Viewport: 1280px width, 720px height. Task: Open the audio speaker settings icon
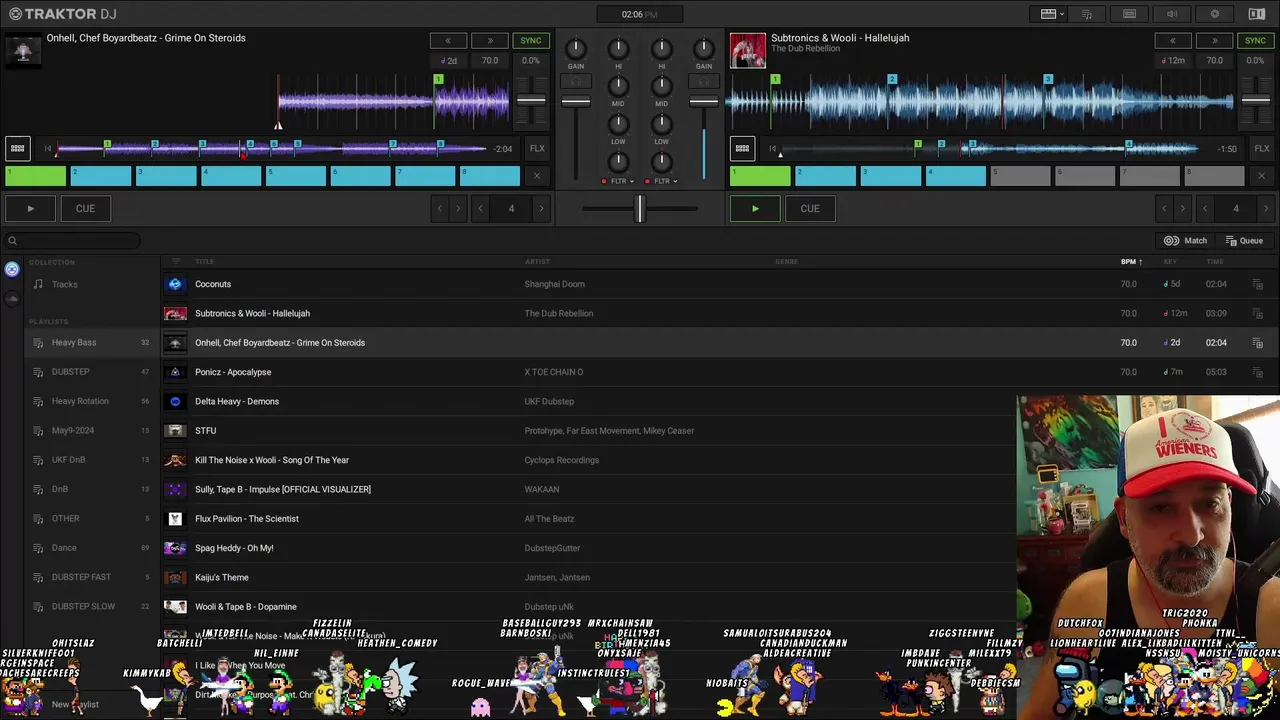pos(1172,14)
